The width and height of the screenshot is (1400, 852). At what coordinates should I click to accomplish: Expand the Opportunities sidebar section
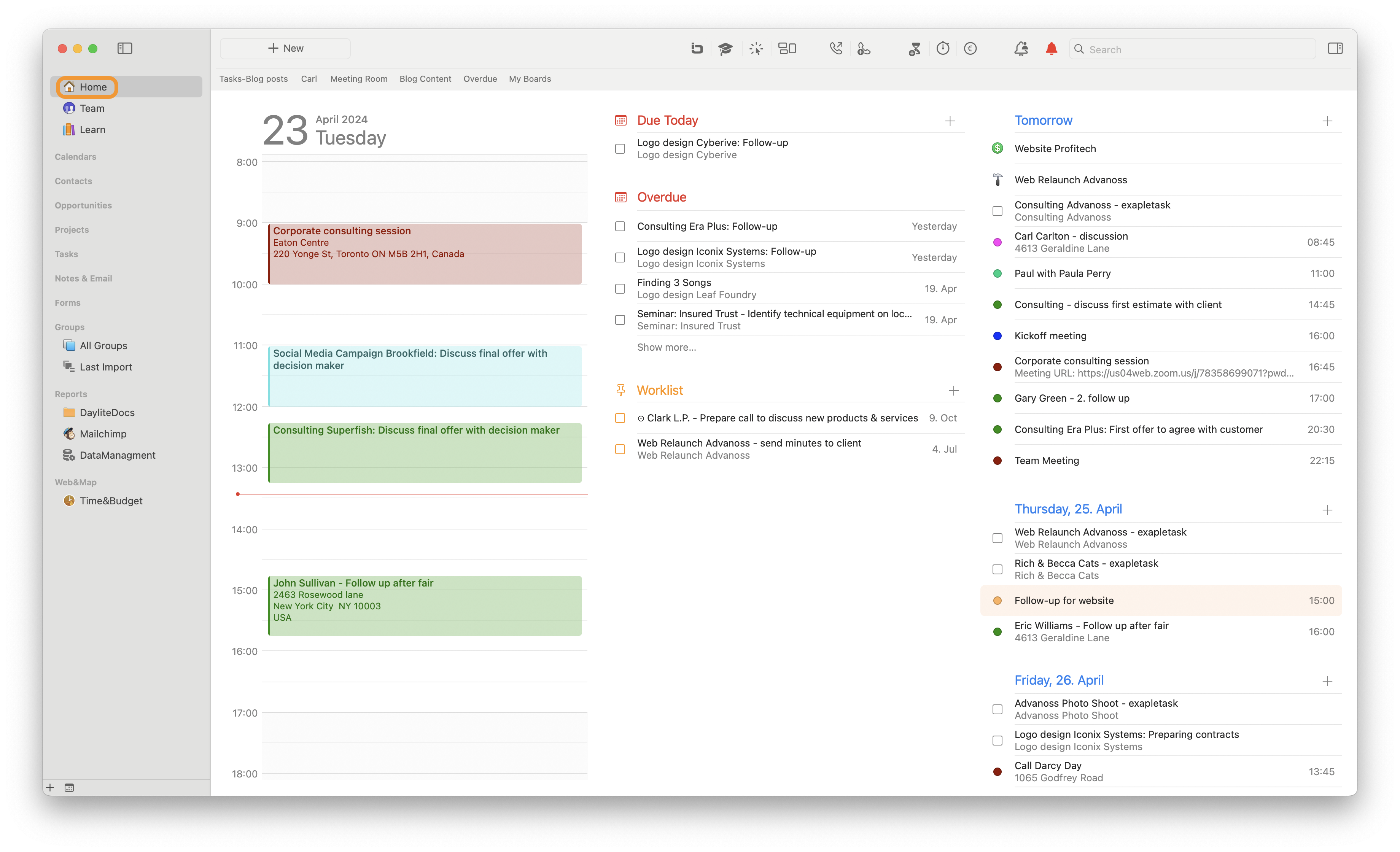pos(84,206)
